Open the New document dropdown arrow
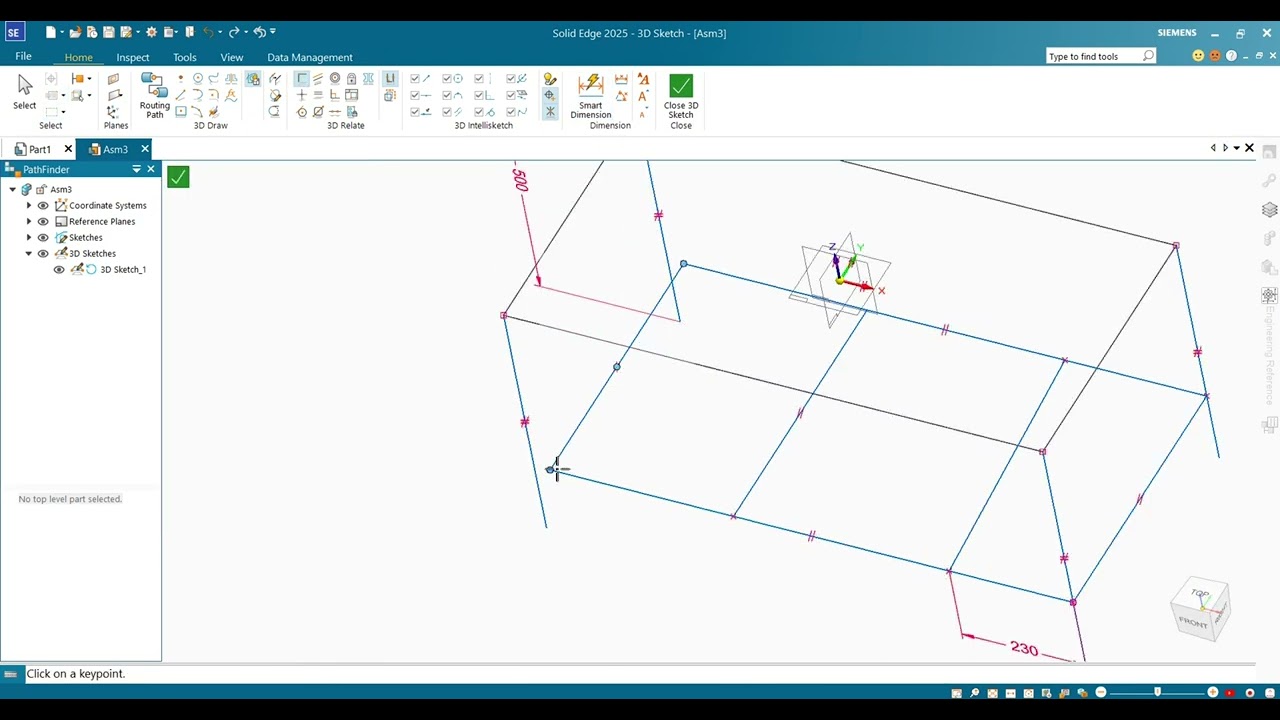Image resolution: width=1280 pixels, height=720 pixels. pyautogui.click(x=62, y=32)
